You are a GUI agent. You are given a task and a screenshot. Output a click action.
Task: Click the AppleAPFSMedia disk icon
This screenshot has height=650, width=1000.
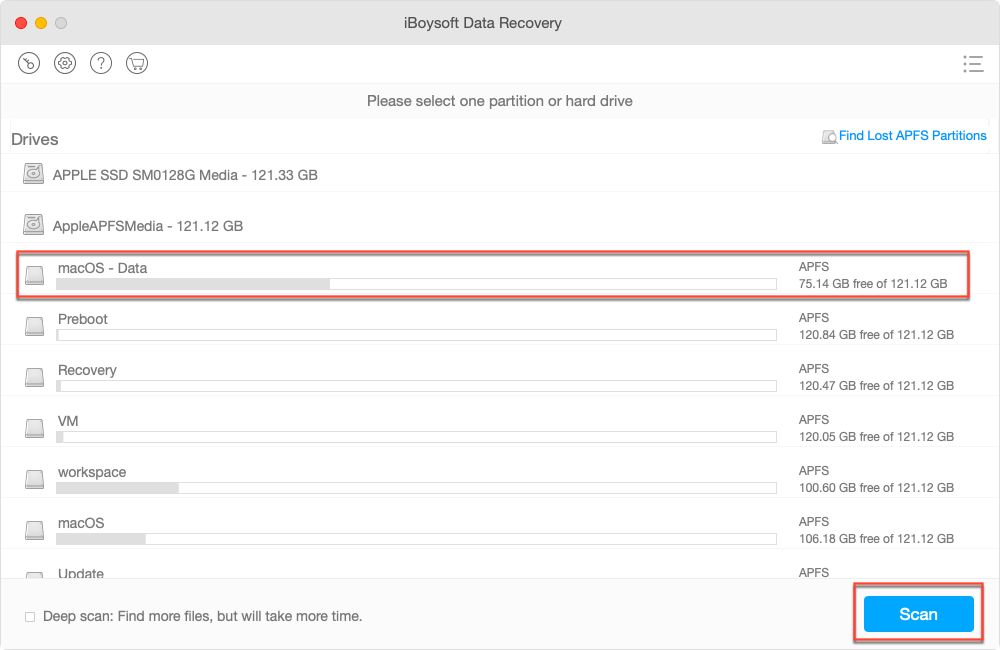pos(33,224)
